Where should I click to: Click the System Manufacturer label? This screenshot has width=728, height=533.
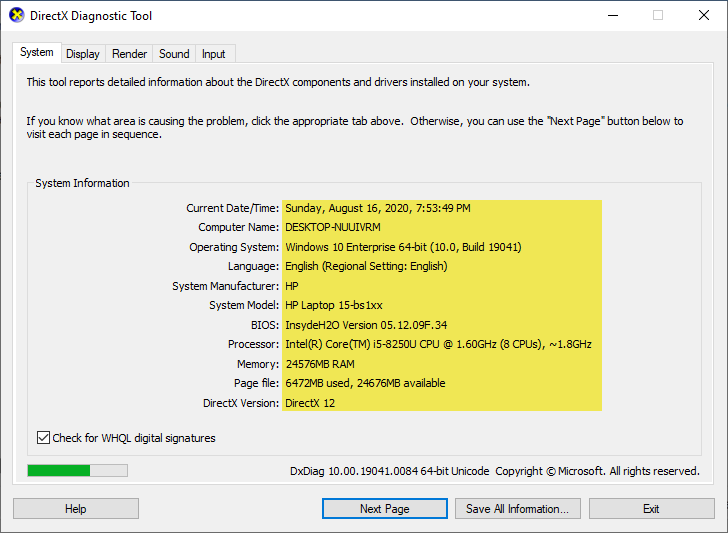(226, 286)
